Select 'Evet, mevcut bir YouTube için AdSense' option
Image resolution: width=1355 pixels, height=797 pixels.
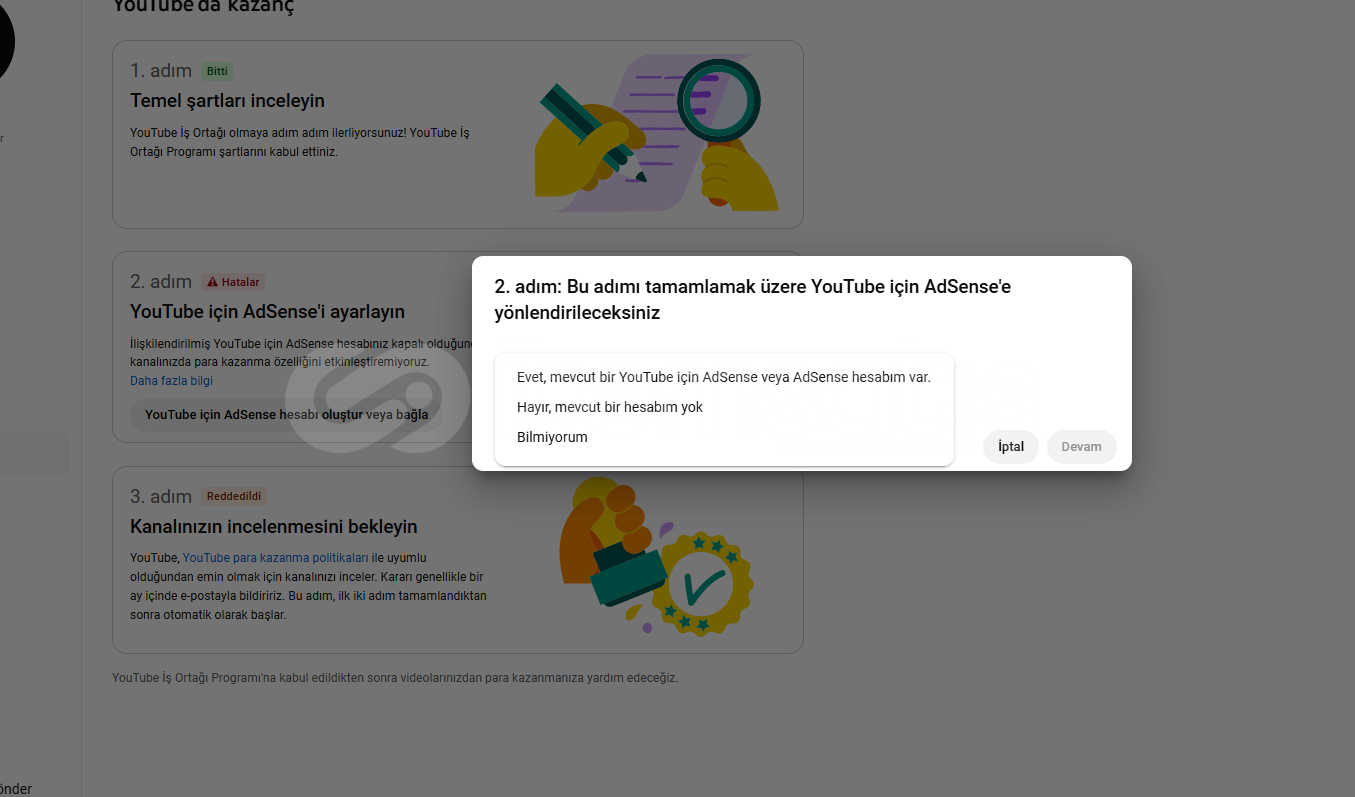(724, 377)
